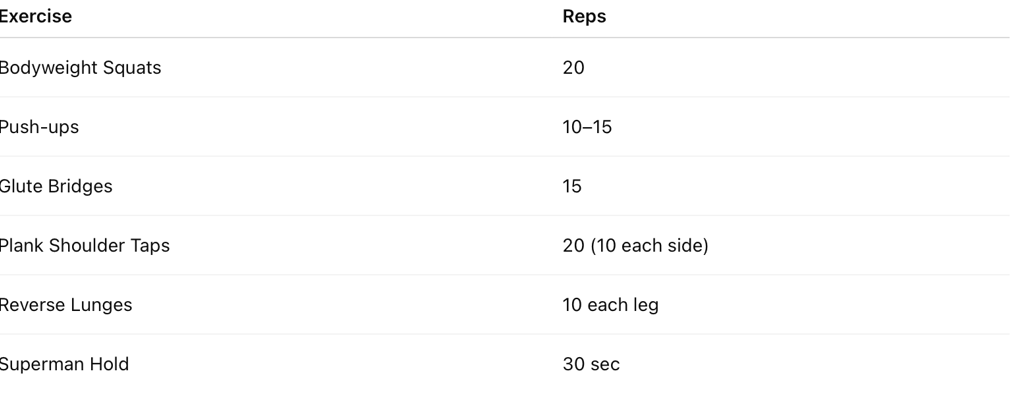Click the 10–15 reps value for Push-ups
The height and width of the screenshot is (394, 1024).
pyautogui.click(x=587, y=127)
